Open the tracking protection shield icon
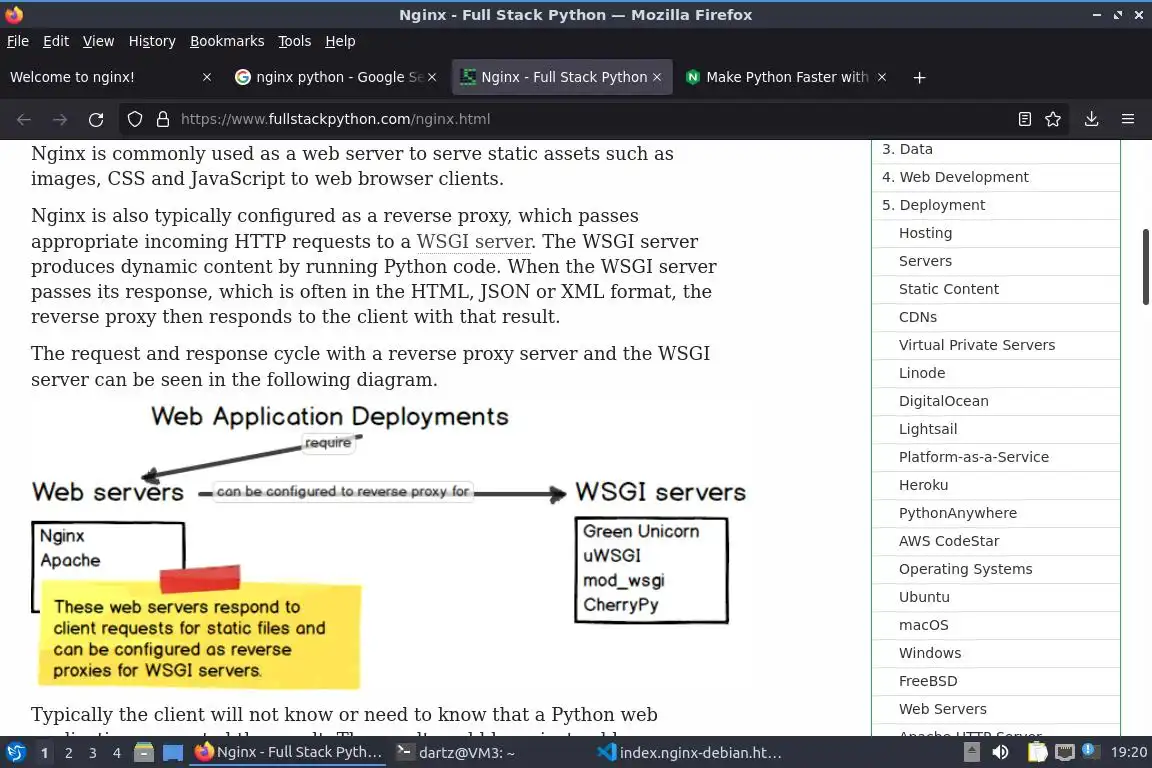Screen dimensions: 1152x768 pyautogui.click(x=134, y=119)
